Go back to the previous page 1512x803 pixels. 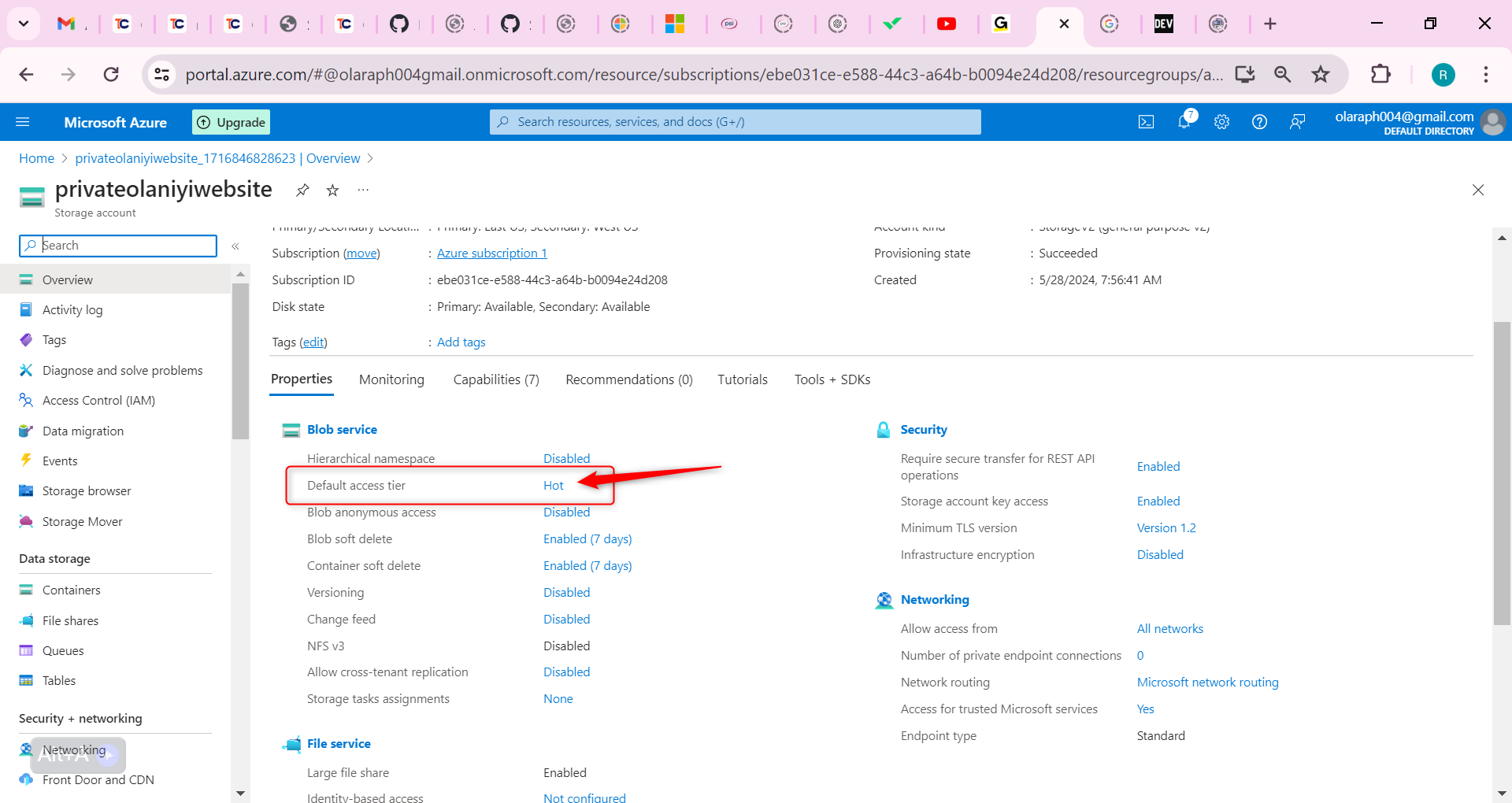pos(26,74)
